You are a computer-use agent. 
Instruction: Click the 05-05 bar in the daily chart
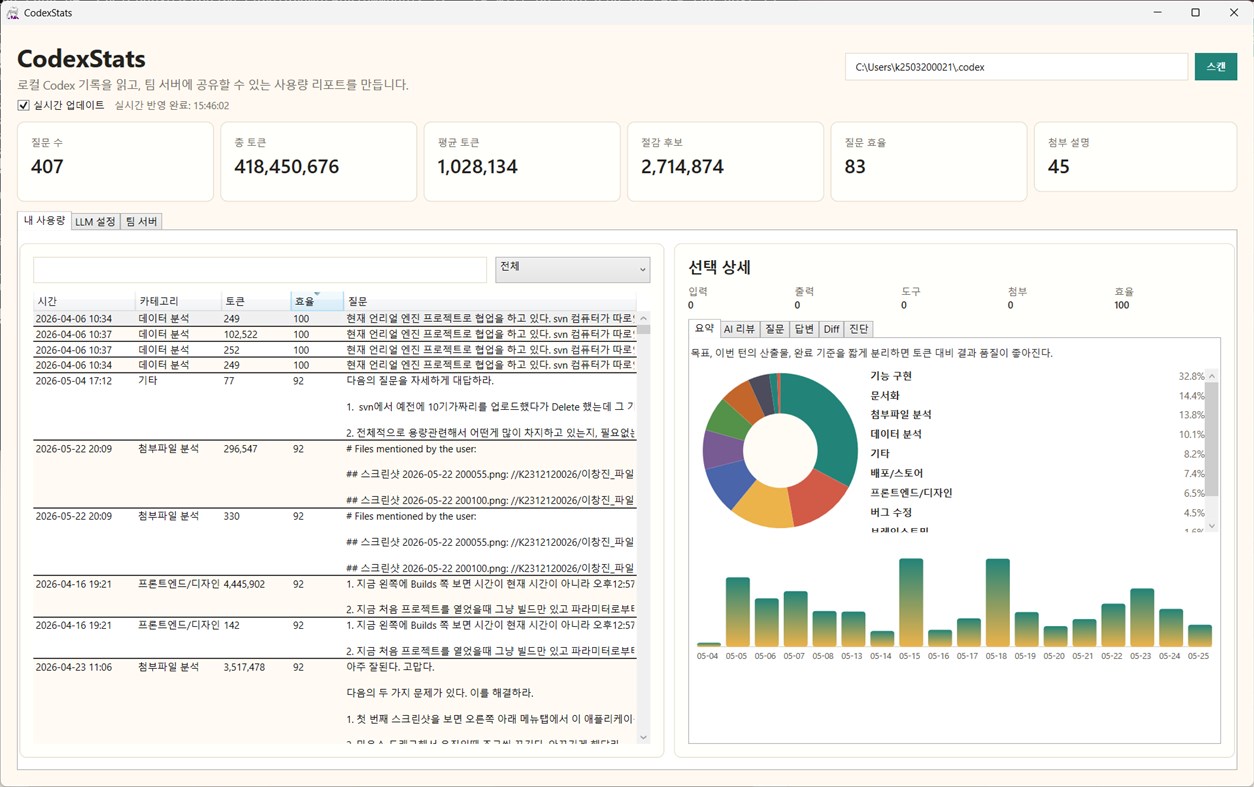(x=738, y=612)
